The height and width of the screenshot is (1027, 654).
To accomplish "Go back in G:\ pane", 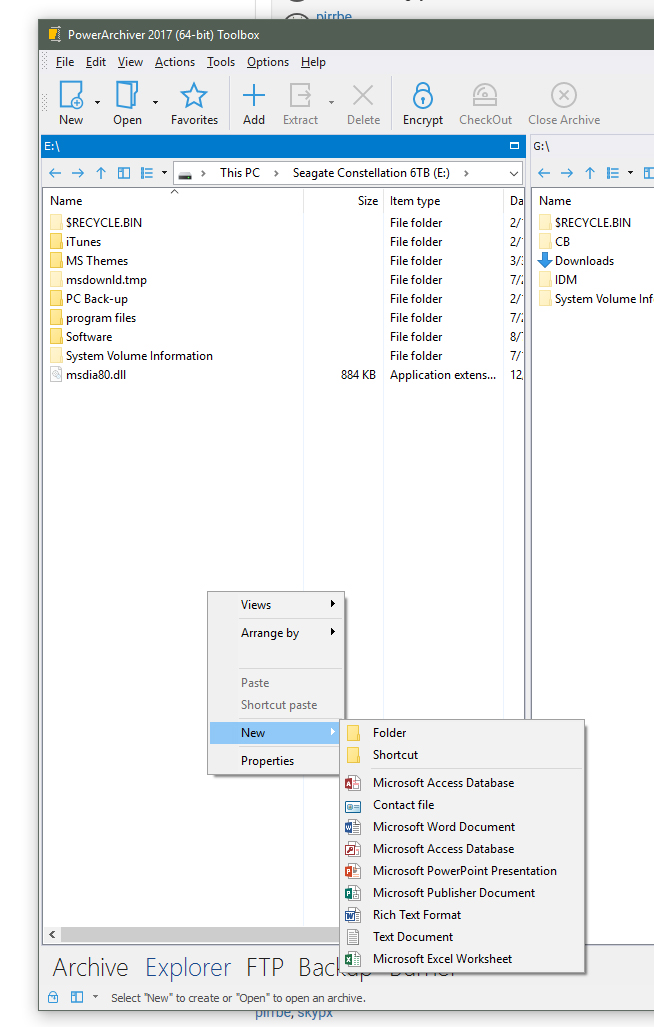I will pyautogui.click(x=544, y=173).
